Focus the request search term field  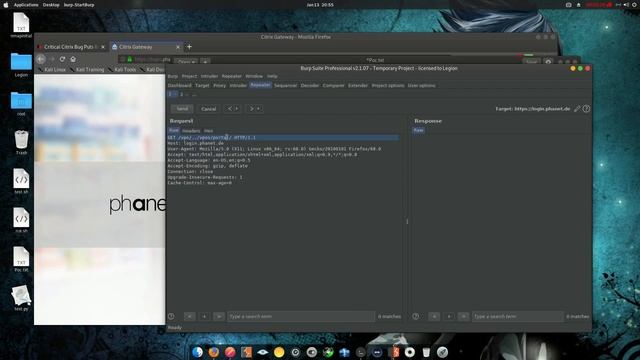pos(301,316)
